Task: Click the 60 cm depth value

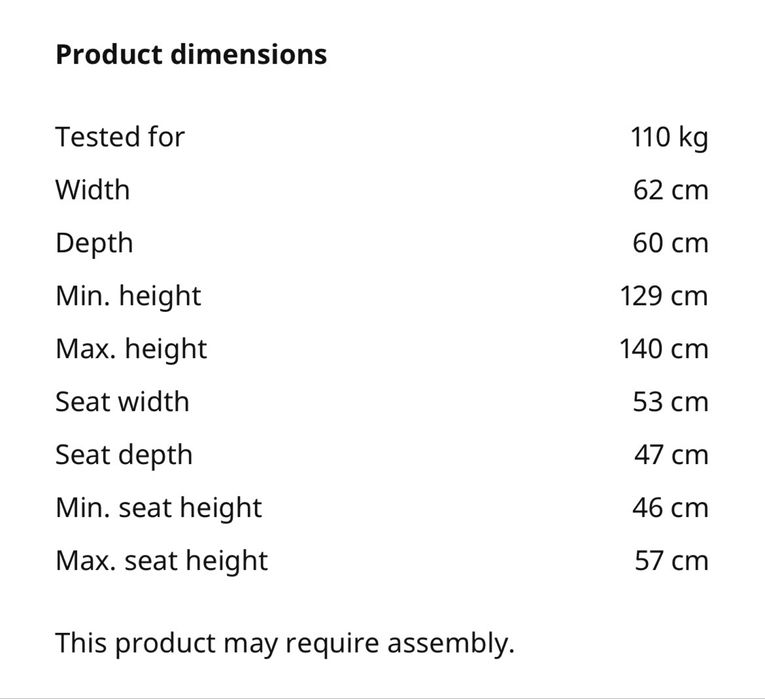Action: [670, 242]
